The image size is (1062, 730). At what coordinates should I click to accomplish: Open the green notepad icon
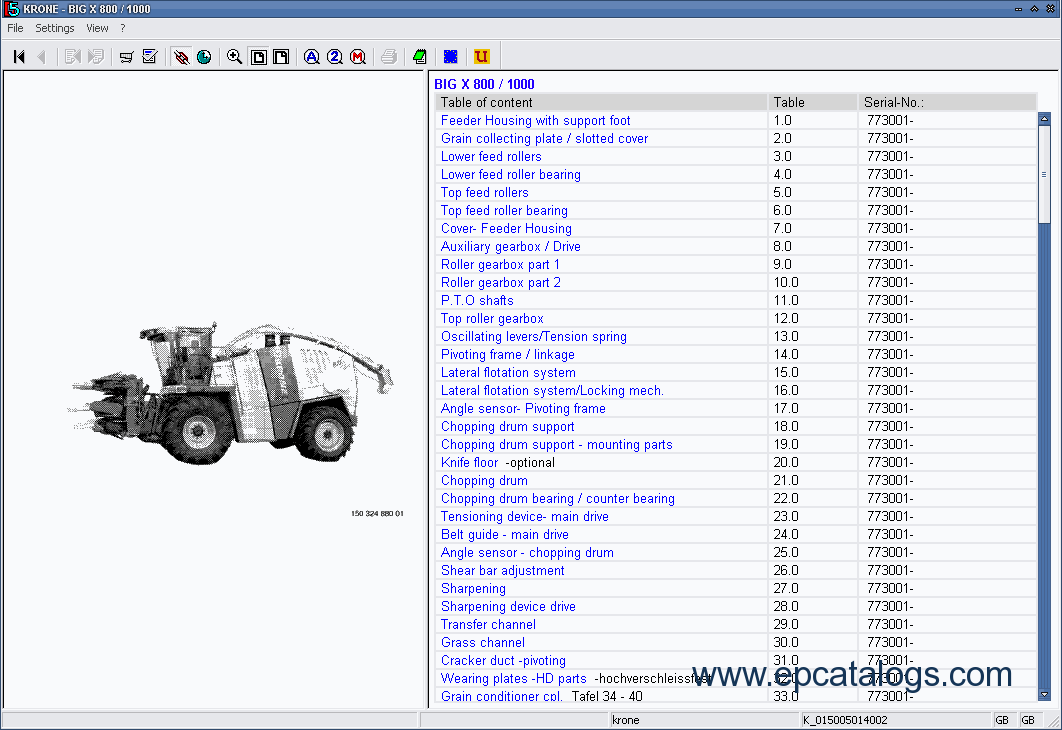420,57
